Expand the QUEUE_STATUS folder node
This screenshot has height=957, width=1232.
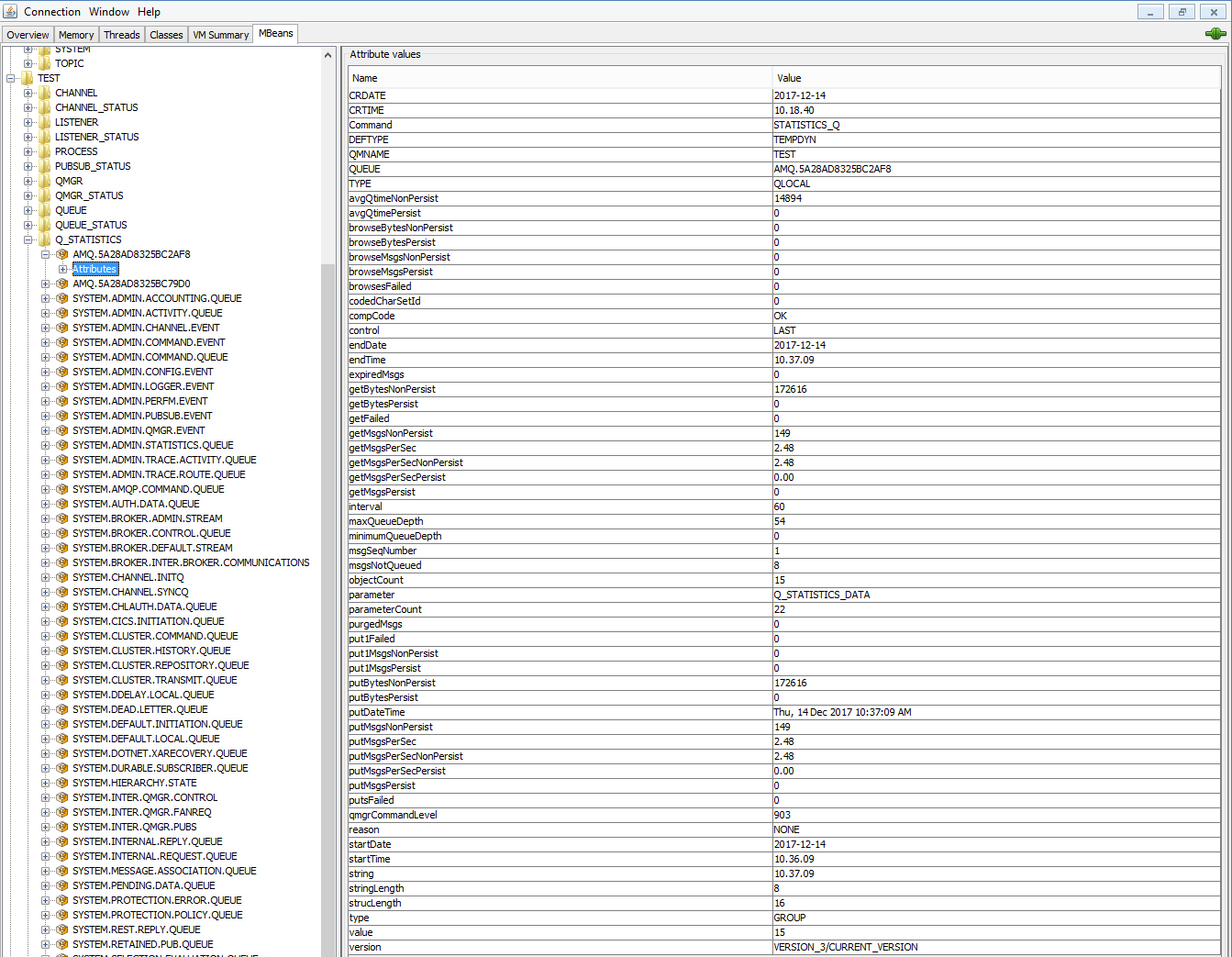[28, 225]
